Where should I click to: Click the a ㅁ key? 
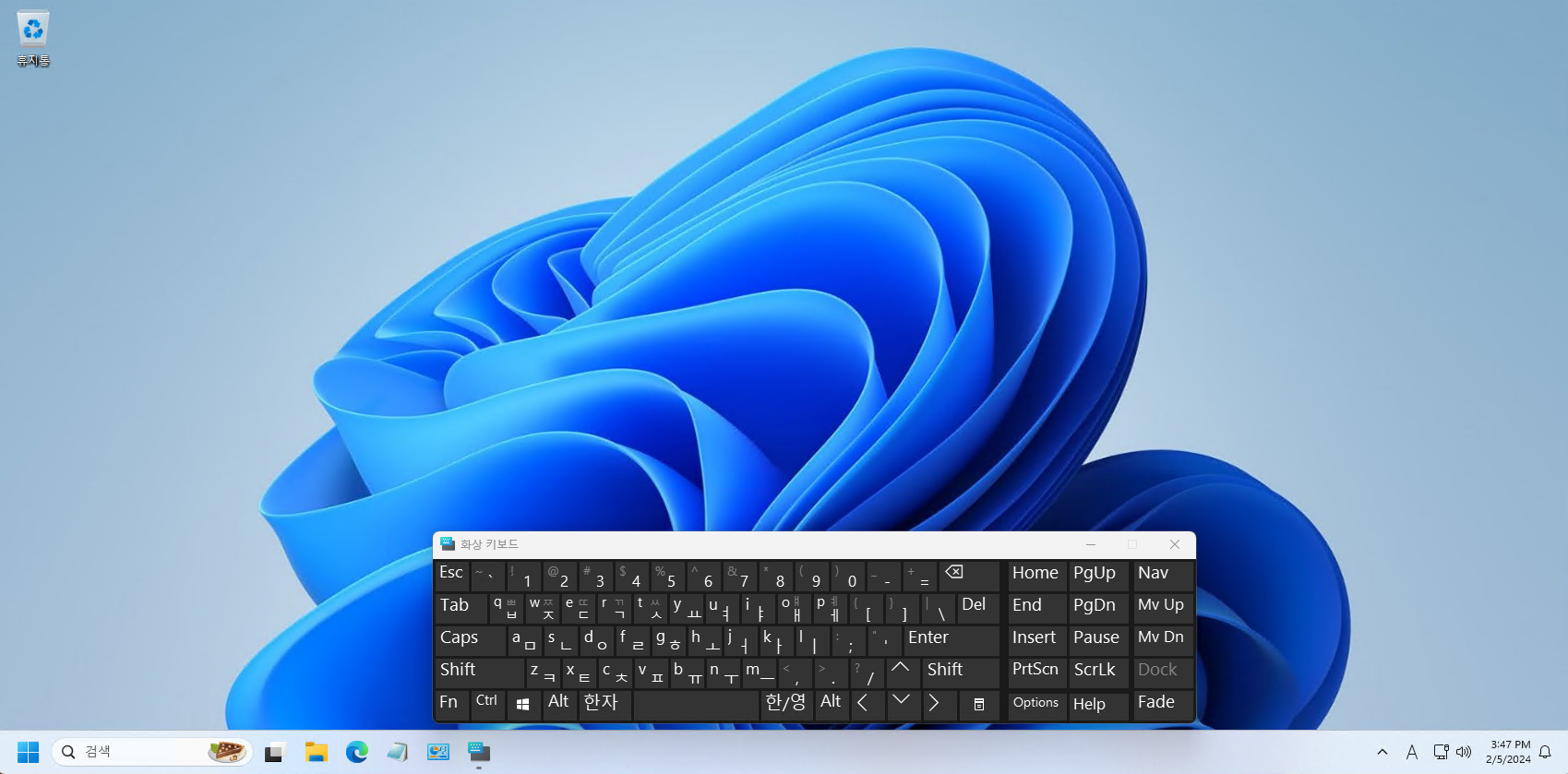524,640
